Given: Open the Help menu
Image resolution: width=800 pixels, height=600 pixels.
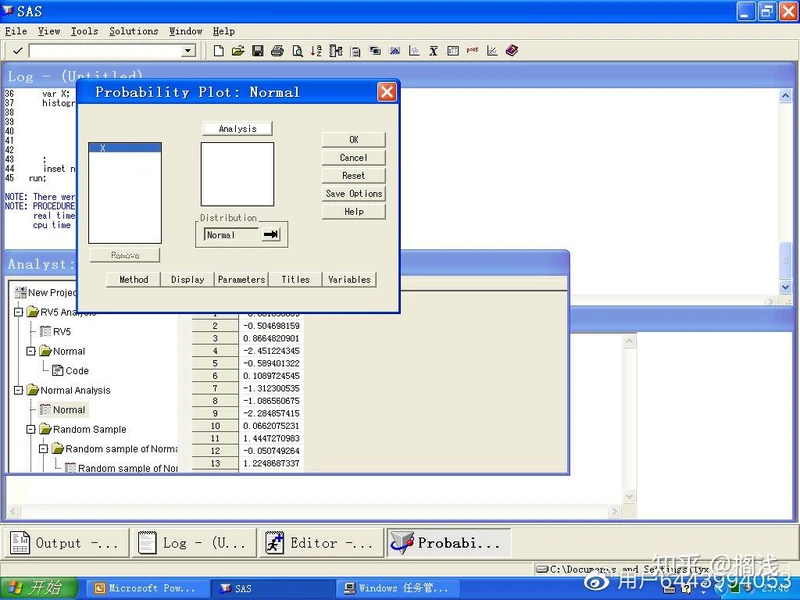Looking at the screenshot, I should [223, 31].
